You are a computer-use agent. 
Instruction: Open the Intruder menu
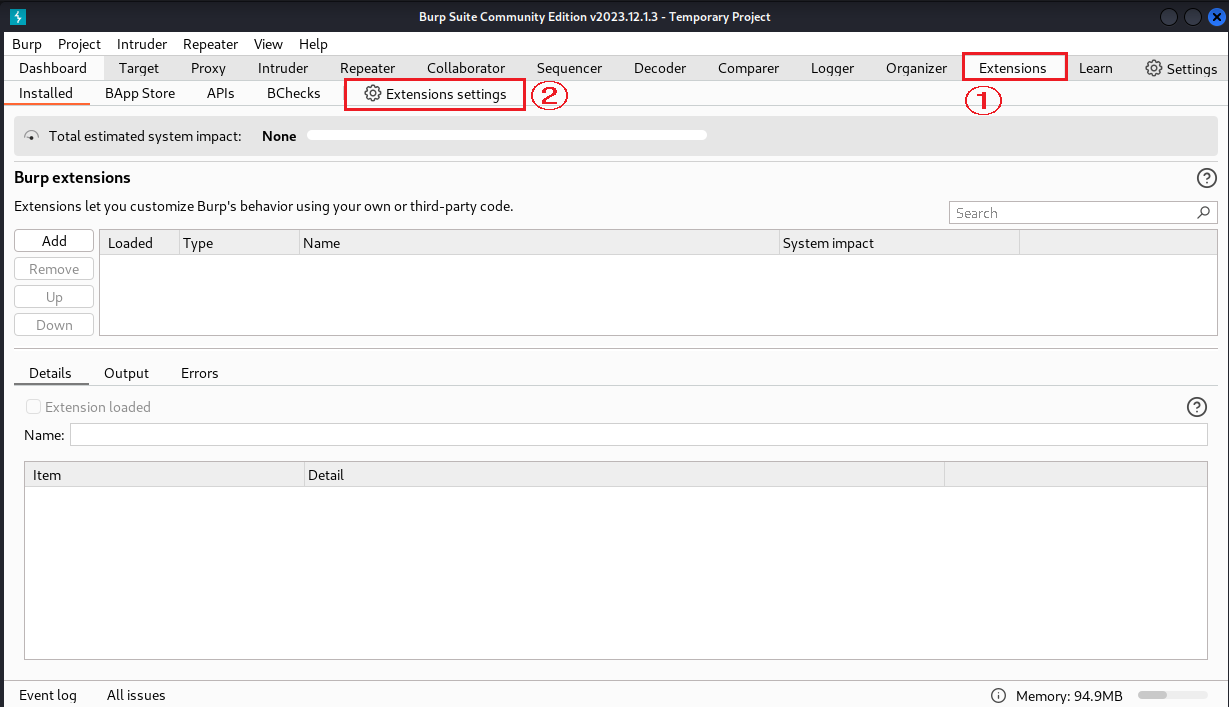coord(142,44)
